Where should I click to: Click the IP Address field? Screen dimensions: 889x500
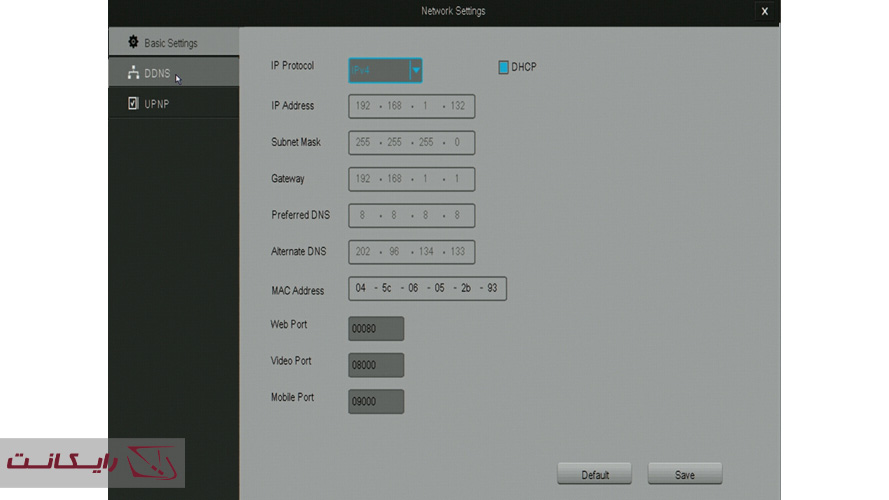tap(411, 106)
